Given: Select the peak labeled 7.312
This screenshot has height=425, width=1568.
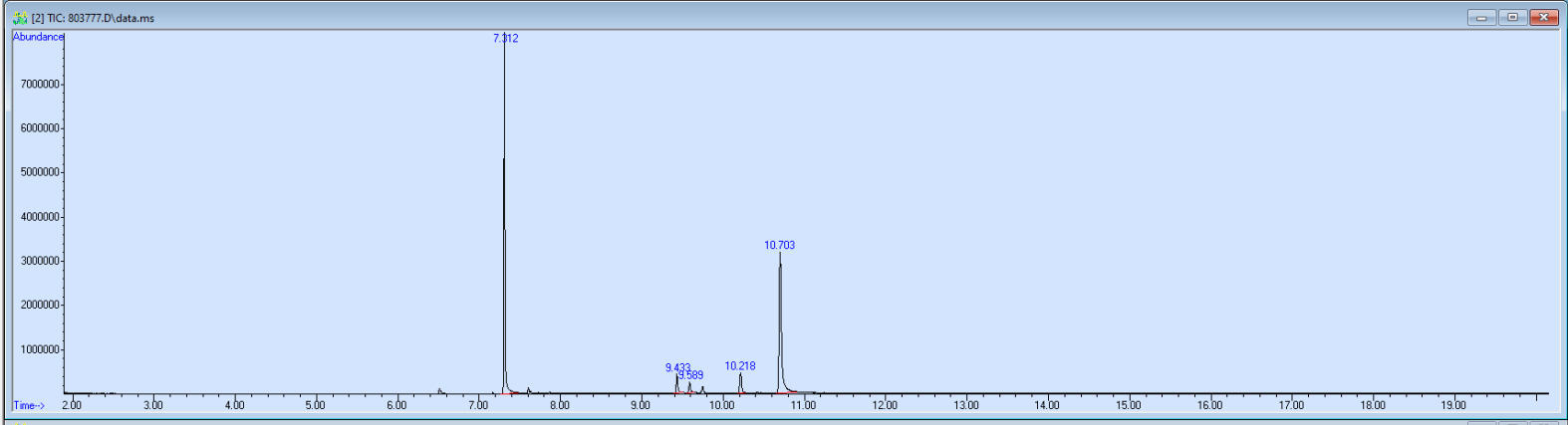Looking at the screenshot, I should pyautogui.click(x=505, y=38).
